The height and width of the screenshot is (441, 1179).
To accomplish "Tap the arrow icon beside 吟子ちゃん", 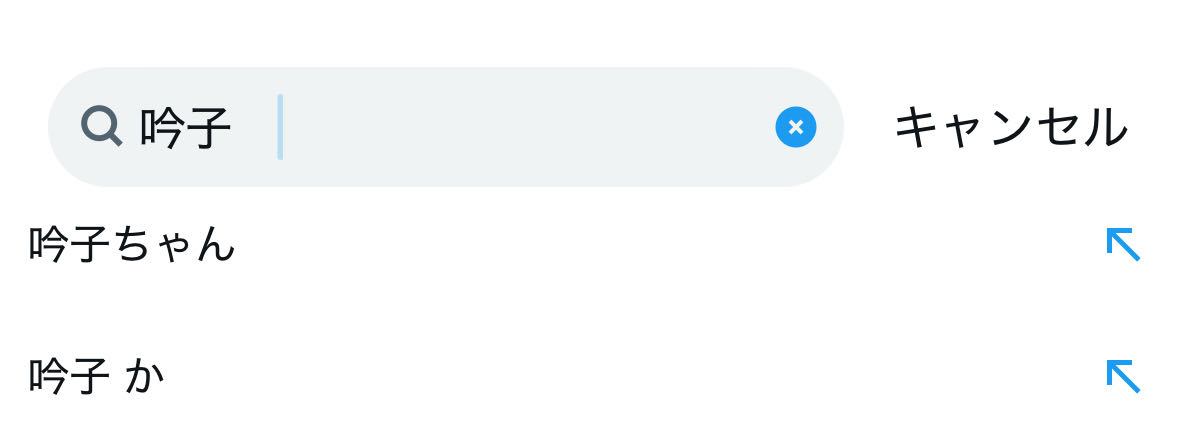I will point(1122,244).
